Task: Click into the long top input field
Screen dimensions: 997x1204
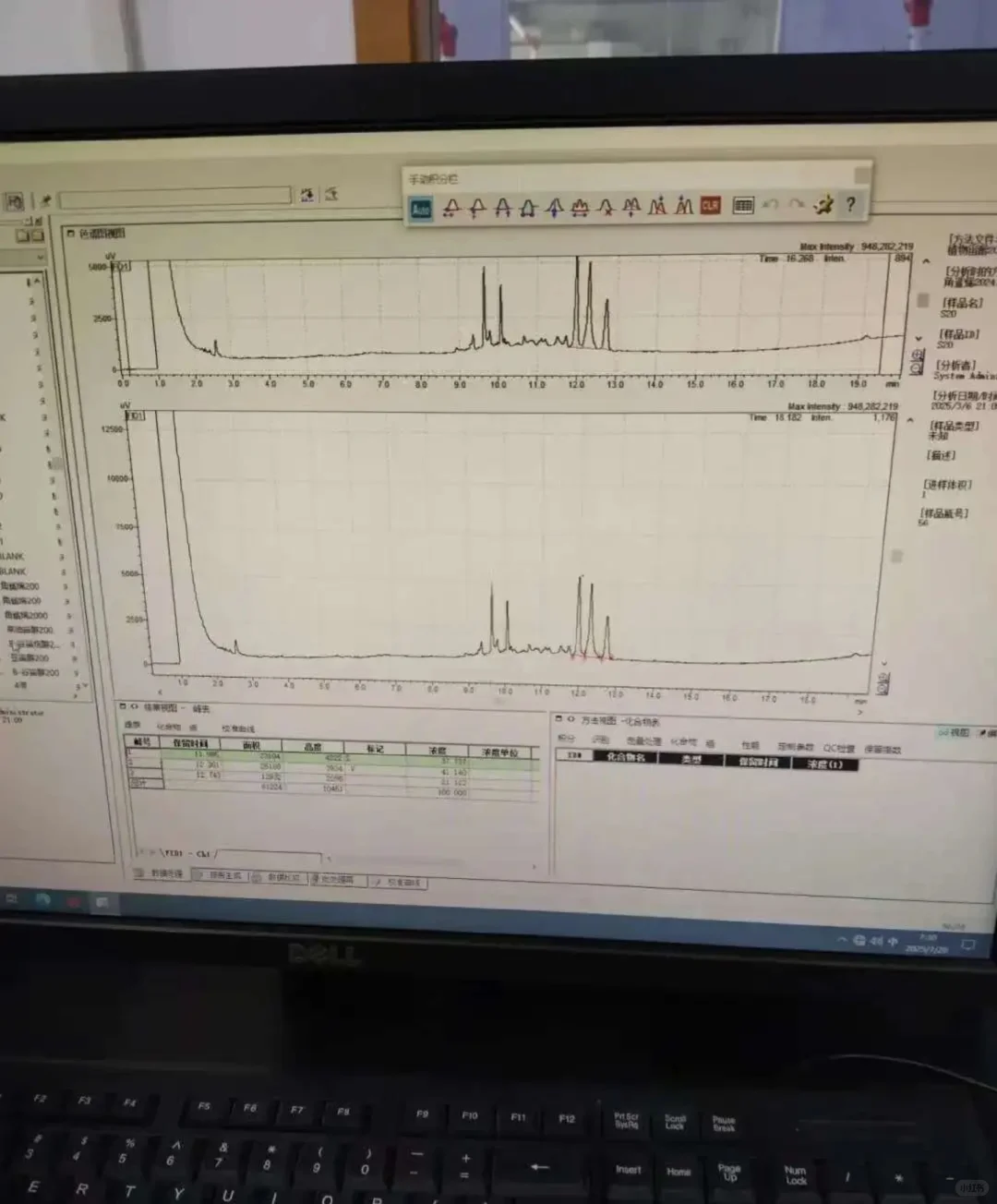Action: [175, 197]
